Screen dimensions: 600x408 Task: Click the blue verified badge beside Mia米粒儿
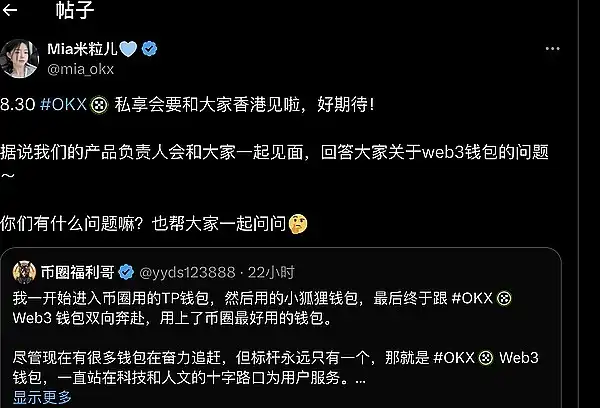click(x=149, y=49)
